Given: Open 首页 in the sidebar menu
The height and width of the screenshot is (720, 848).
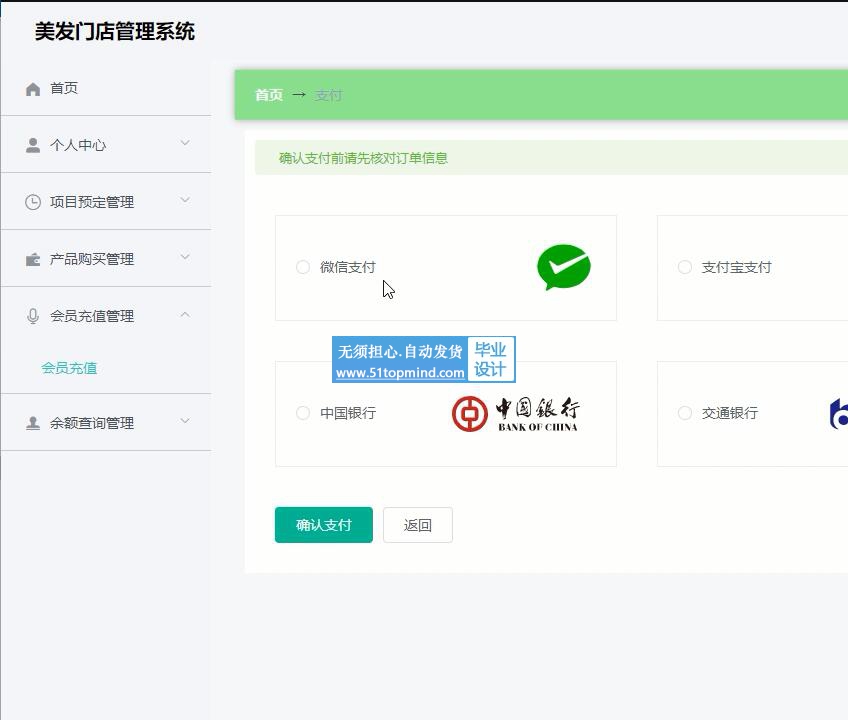Looking at the screenshot, I should coord(106,88).
